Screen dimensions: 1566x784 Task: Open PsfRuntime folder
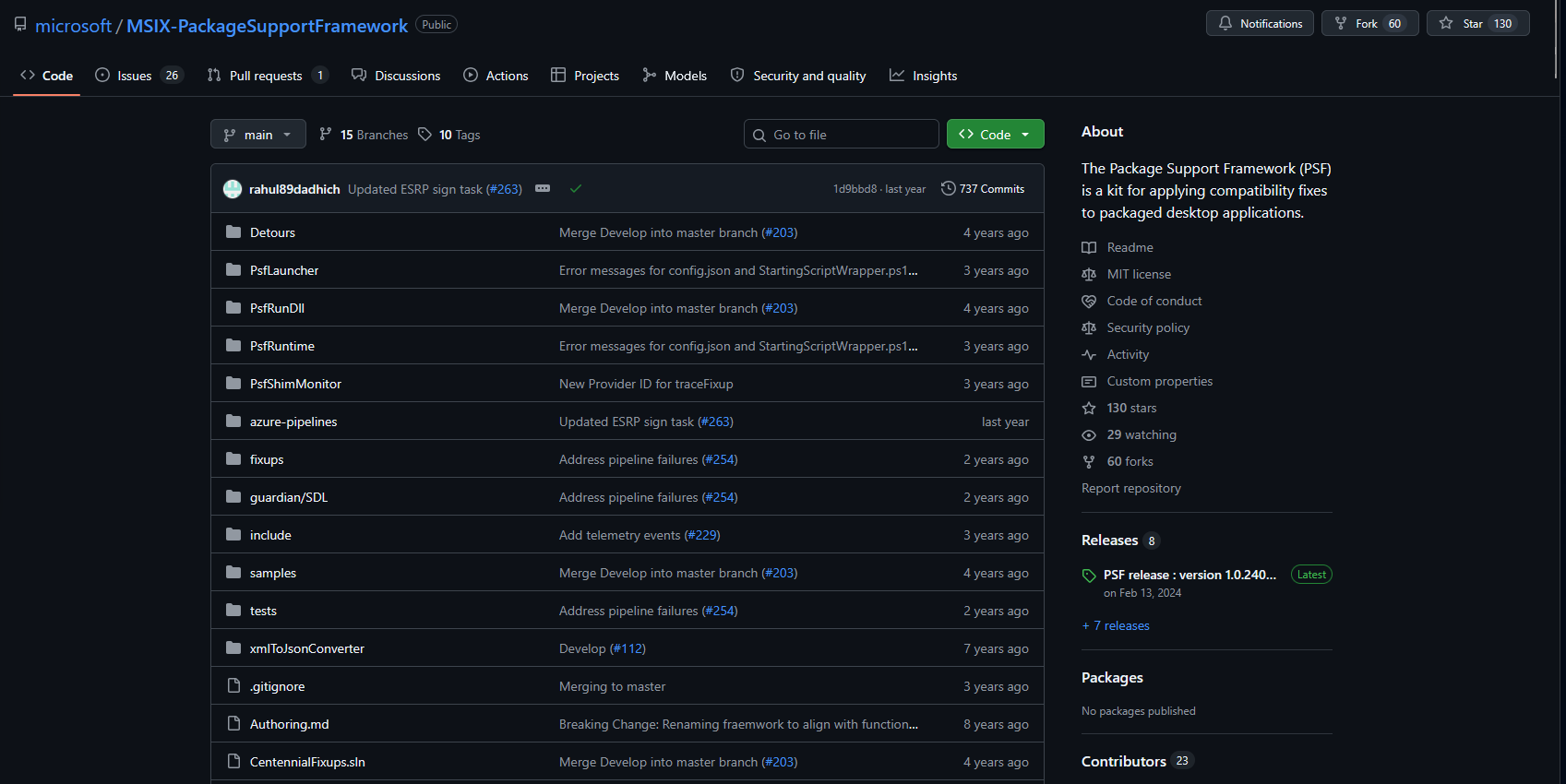click(282, 346)
